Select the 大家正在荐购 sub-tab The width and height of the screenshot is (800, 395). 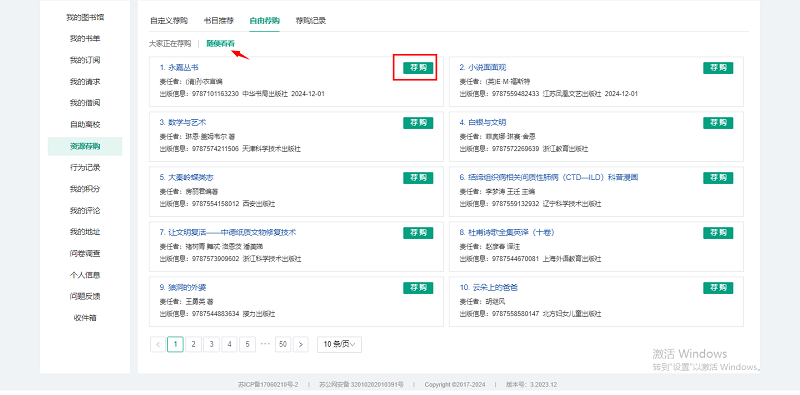[x=170, y=44]
